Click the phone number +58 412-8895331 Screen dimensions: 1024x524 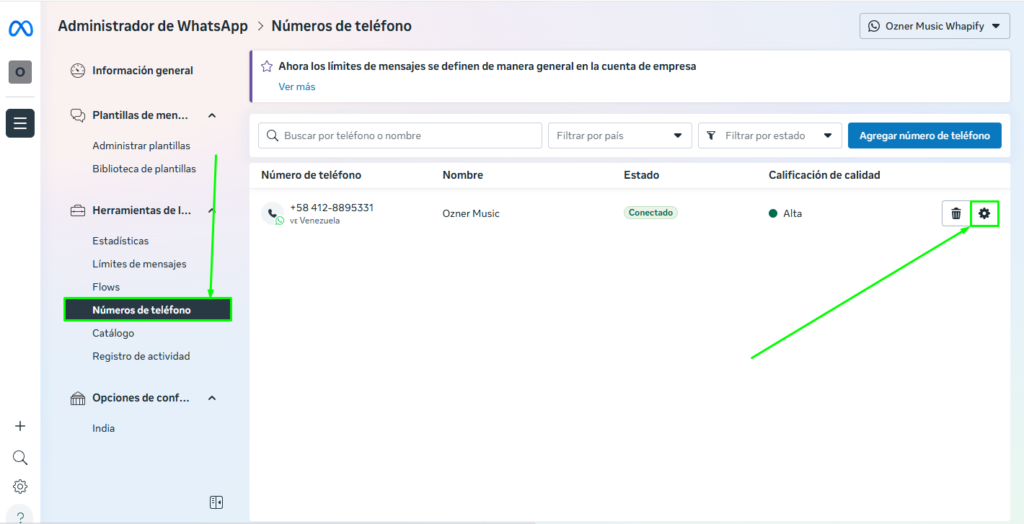332,208
